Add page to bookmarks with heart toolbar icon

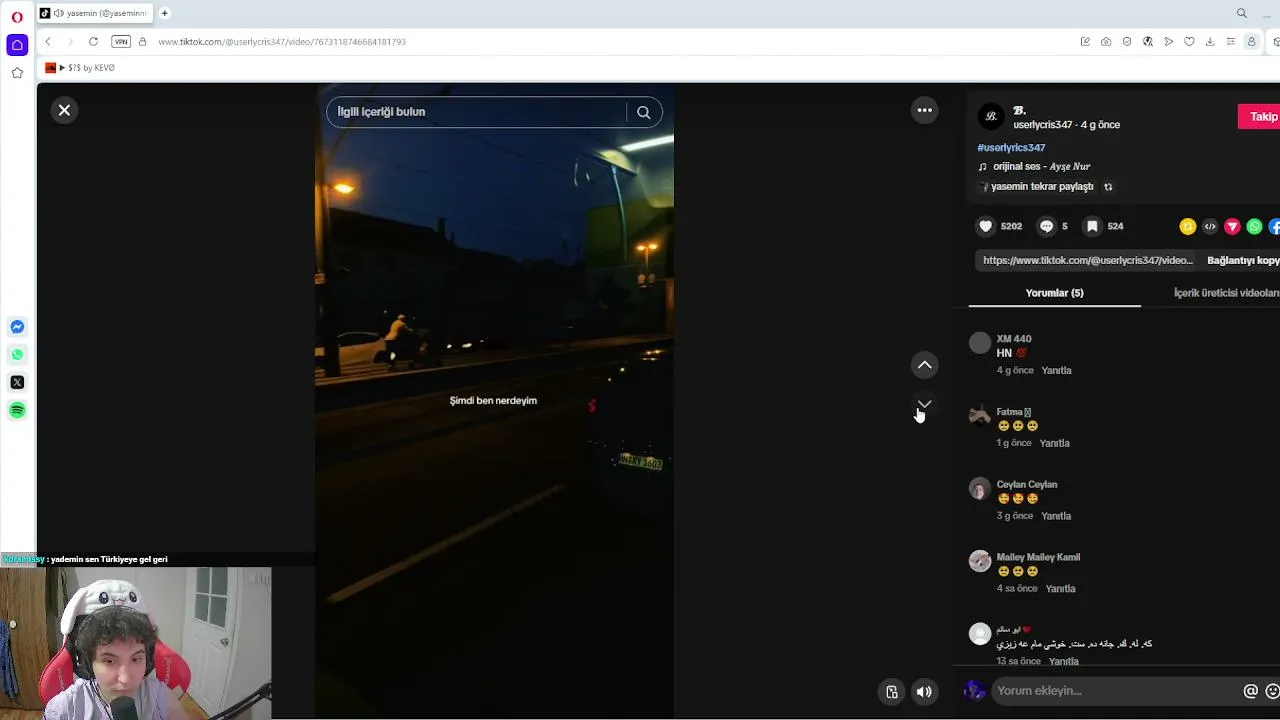click(1189, 42)
